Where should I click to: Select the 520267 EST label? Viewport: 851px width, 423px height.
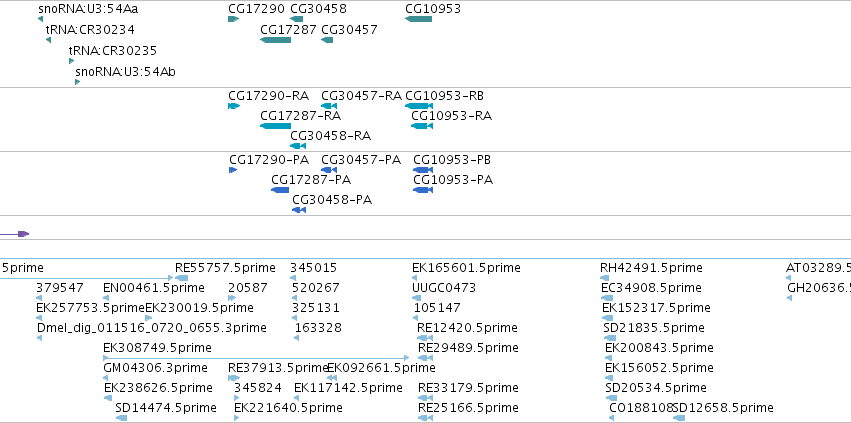point(316,287)
